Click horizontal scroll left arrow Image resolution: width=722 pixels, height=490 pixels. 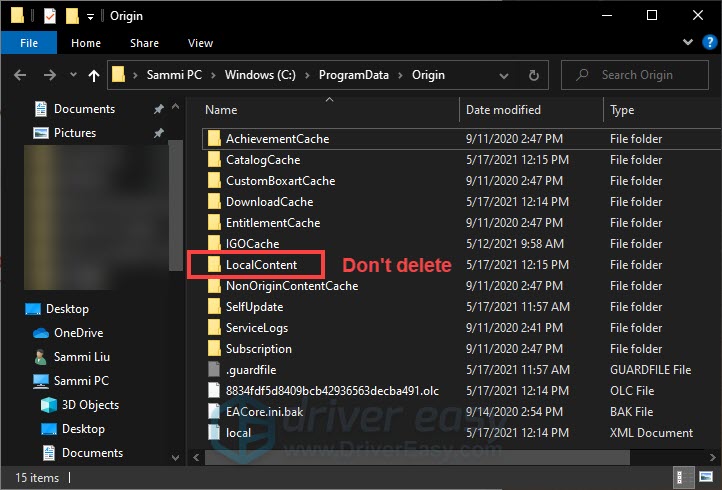point(197,457)
